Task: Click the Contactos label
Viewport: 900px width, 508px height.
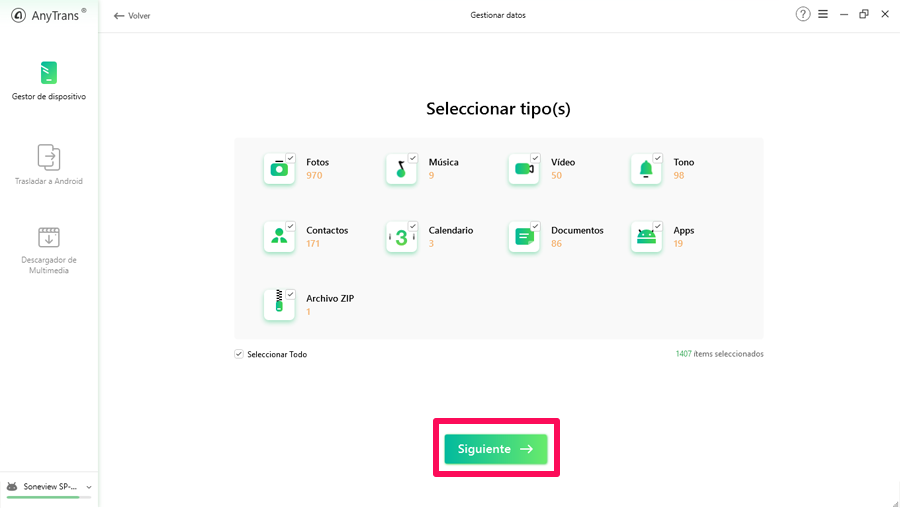Action: coord(327,230)
